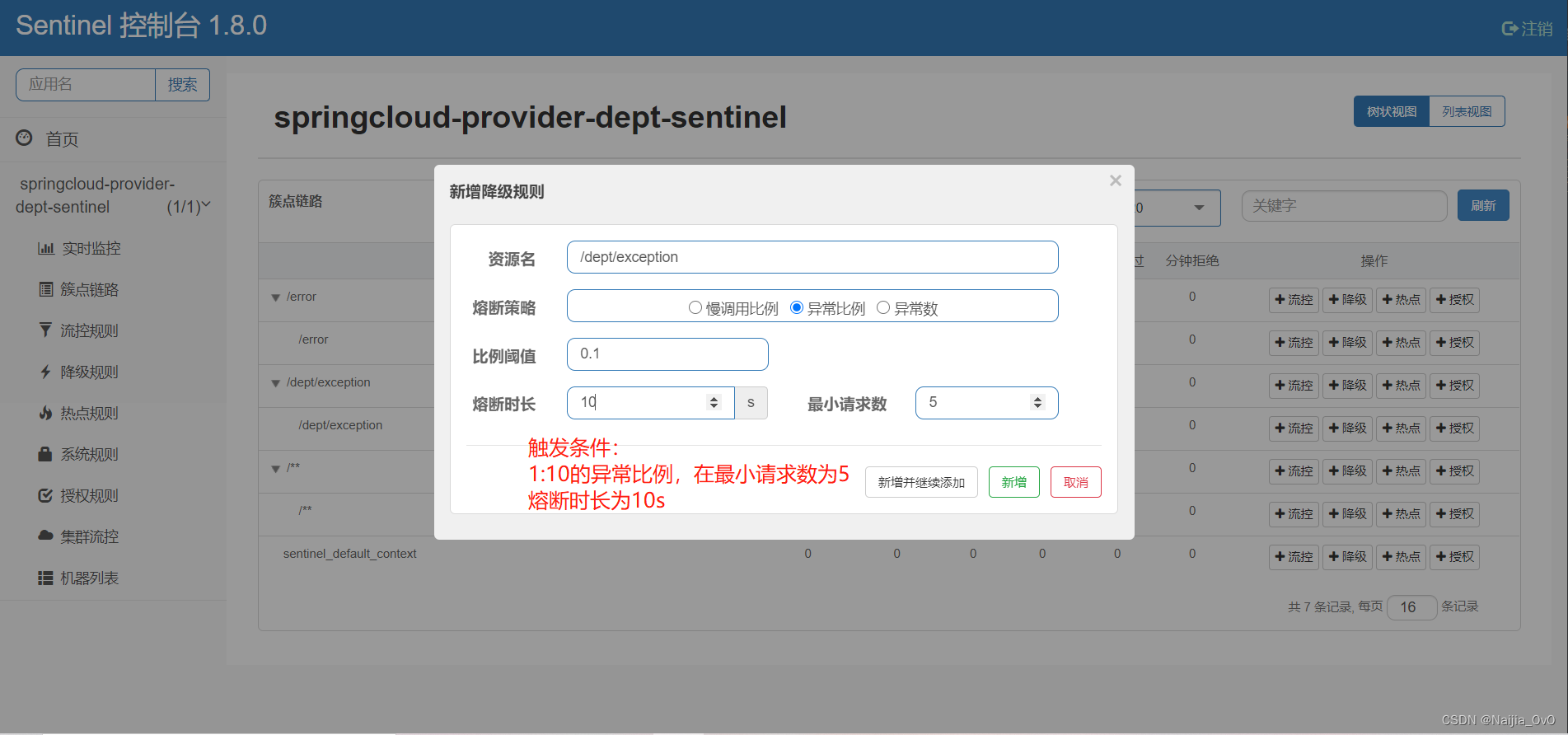This screenshot has height=735, width=1568.
Task: Click the 资源名 input field
Action: click(812, 257)
